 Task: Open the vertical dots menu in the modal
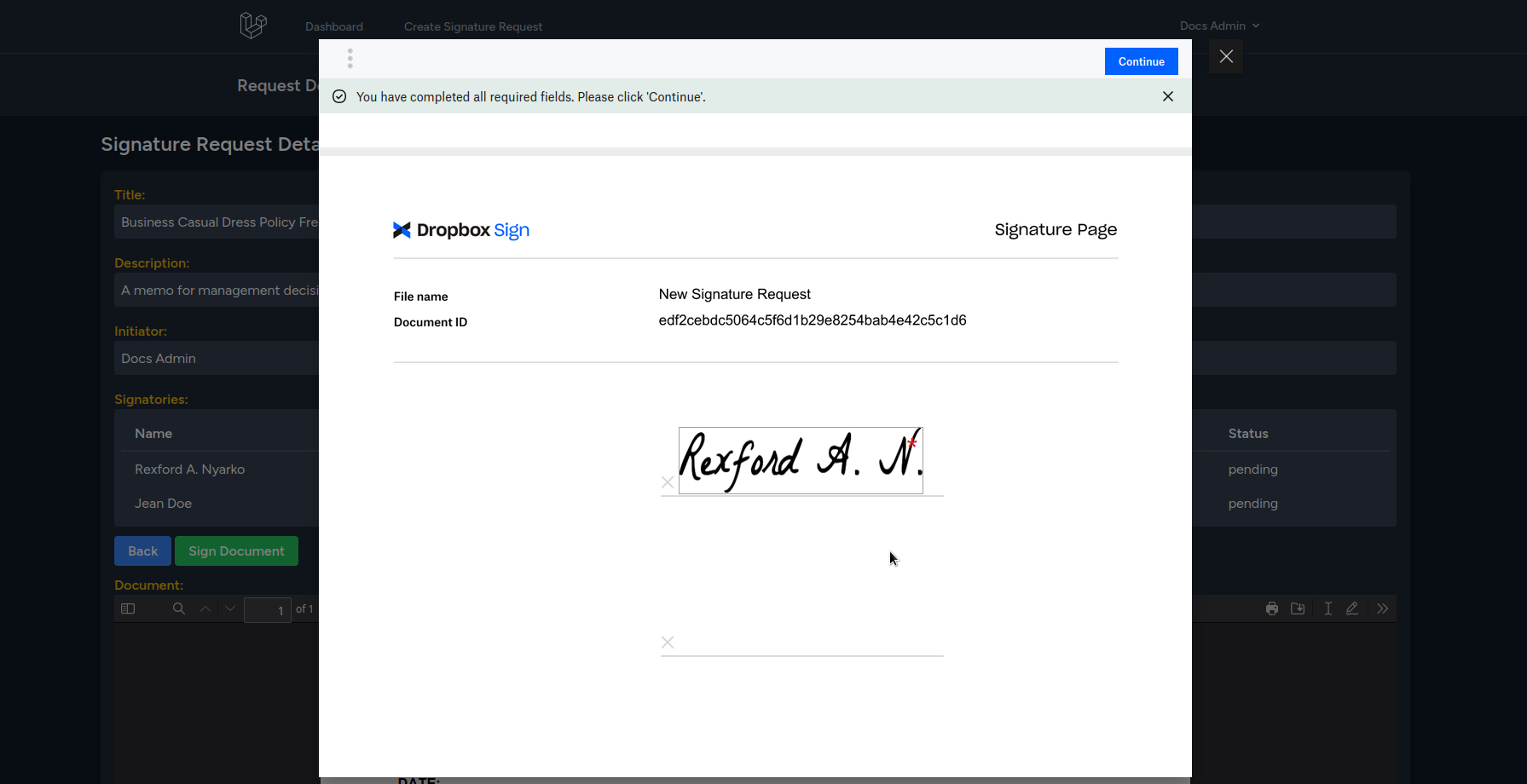click(x=350, y=58)
